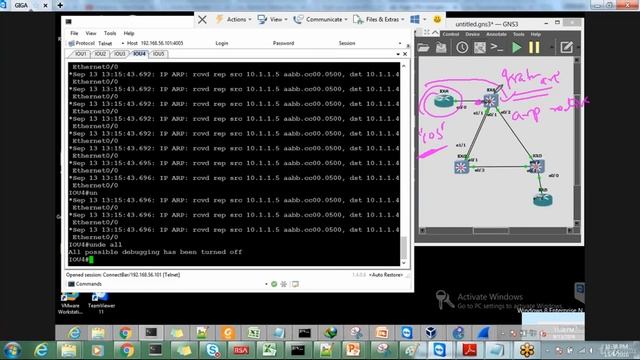Open Skype from host taskbar
The image size is (640, 360).
(212, 350)
